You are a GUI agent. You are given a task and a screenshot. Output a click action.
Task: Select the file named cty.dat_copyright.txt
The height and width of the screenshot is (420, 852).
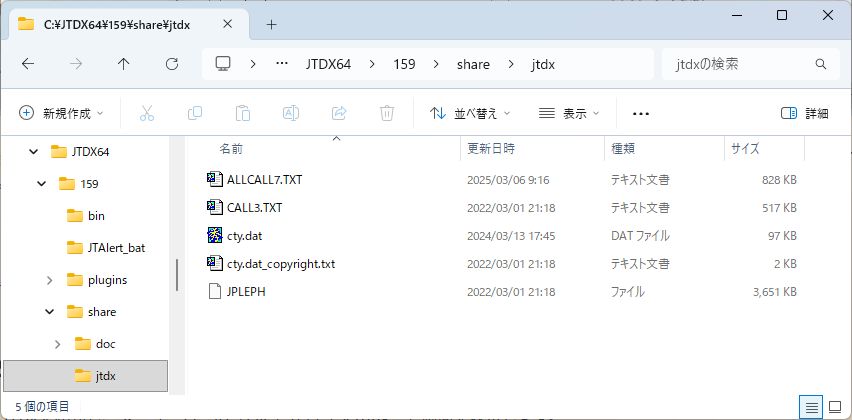[281, 265]
